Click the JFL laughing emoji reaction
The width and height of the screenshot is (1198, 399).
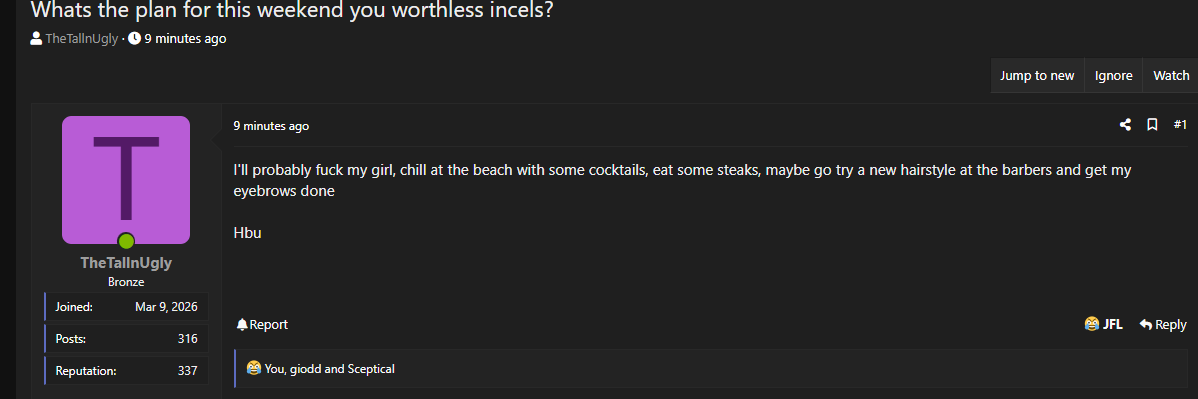pos(1091,324)
